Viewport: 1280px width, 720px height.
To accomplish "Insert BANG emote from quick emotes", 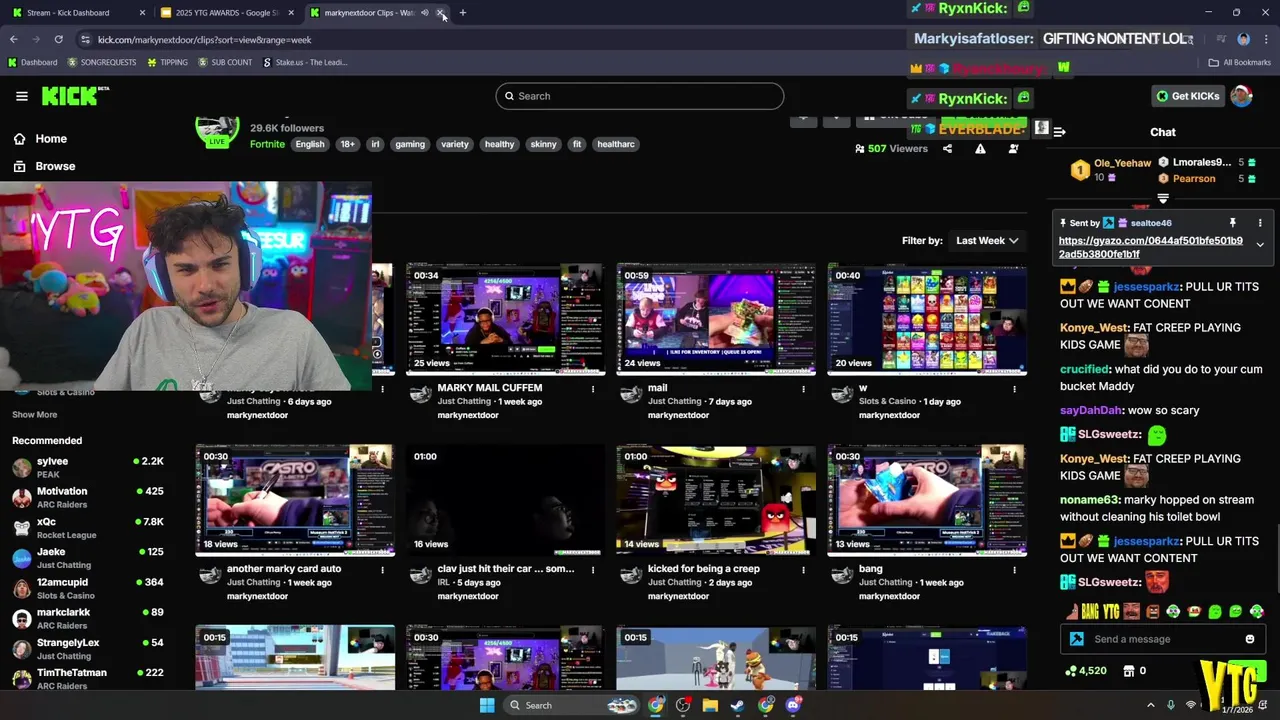I will [1091, 612].
